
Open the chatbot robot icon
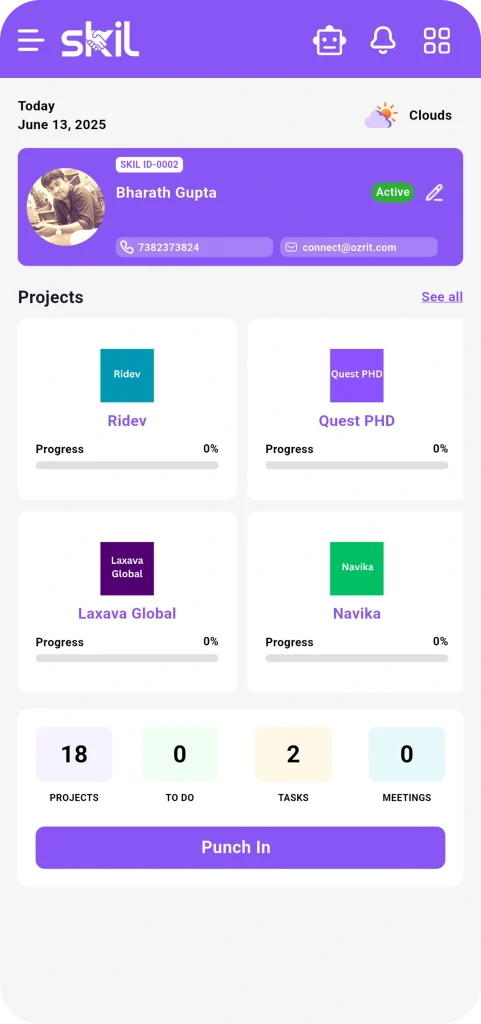(x=330, y=40)
